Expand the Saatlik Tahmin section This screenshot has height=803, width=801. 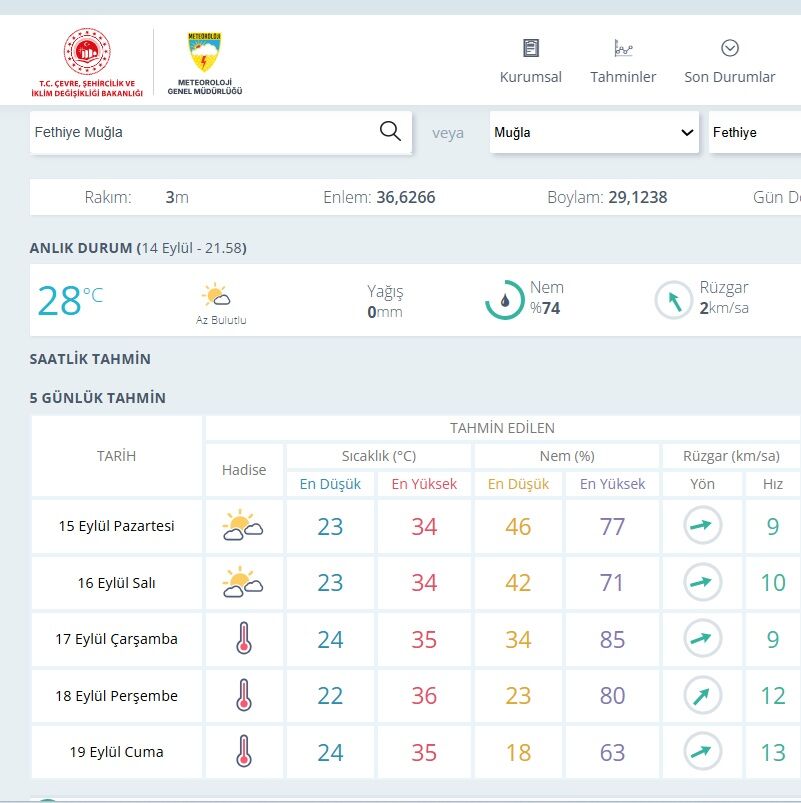(90, 359)
